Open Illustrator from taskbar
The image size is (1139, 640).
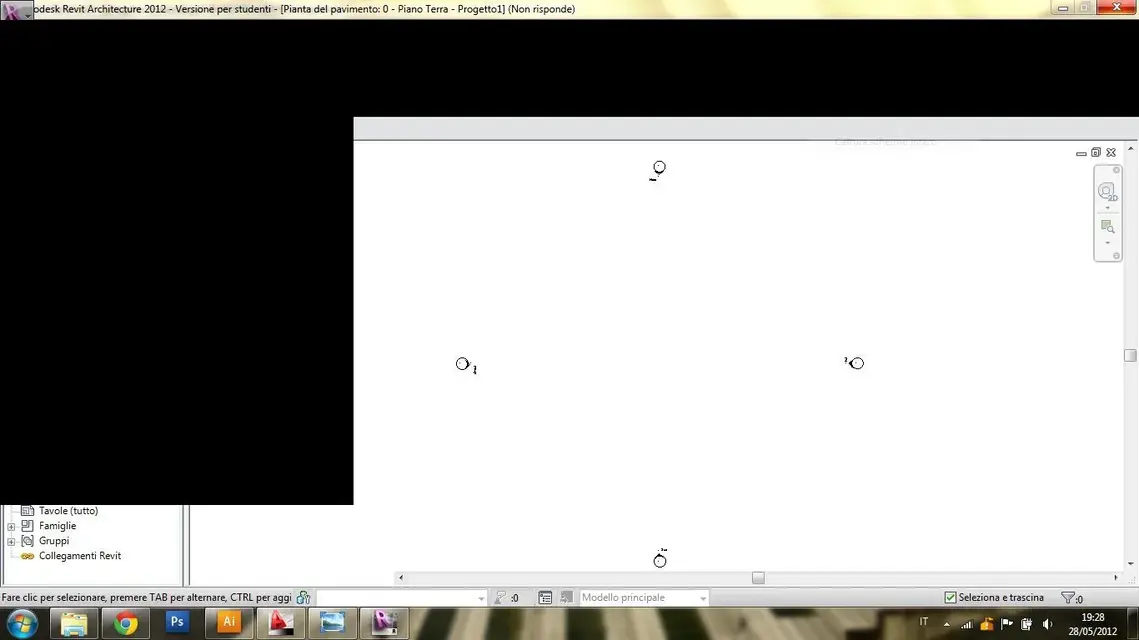click(x=229, y=623)
